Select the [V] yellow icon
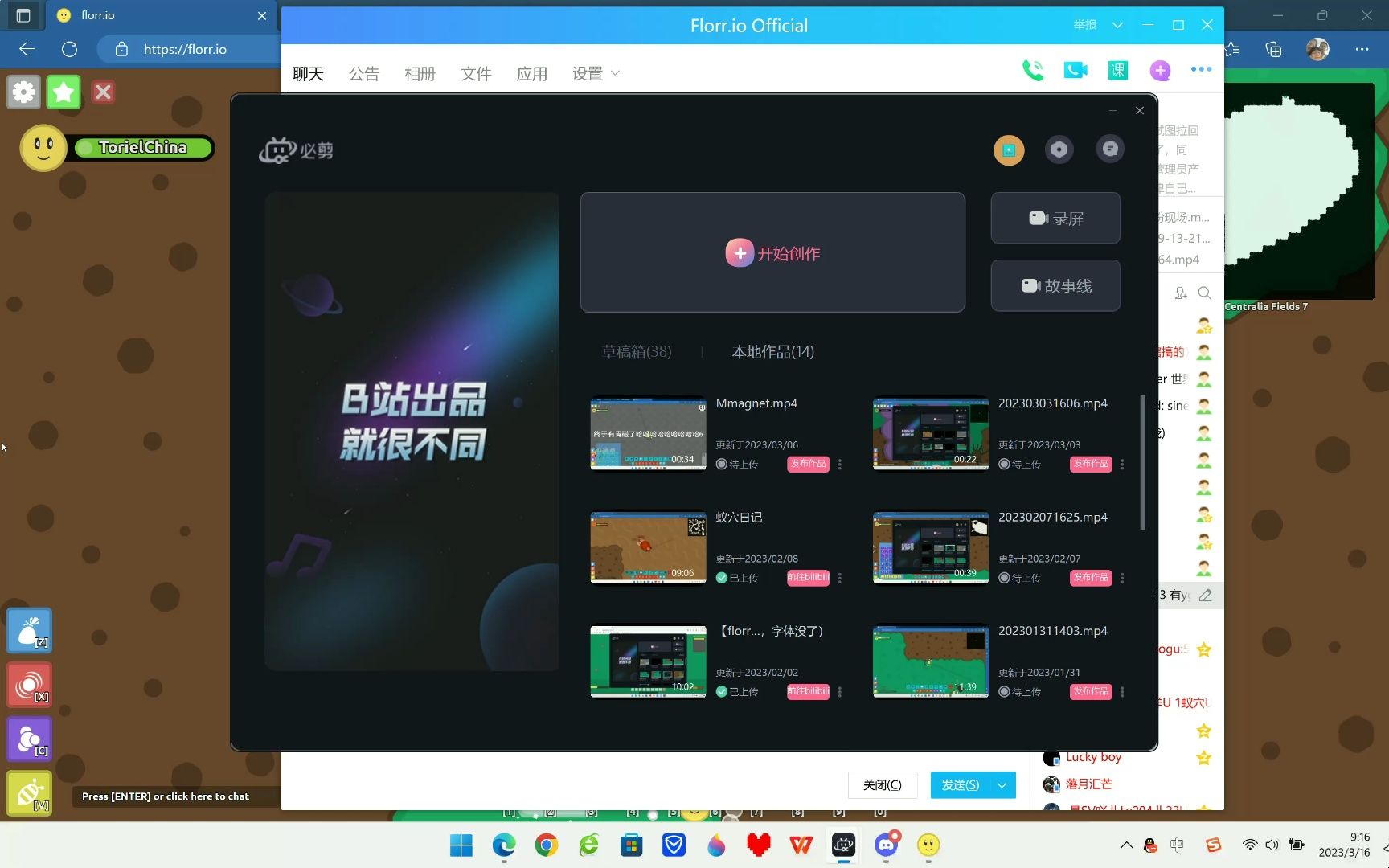This screenshot has height=868, width=1389. coord(30,793)
